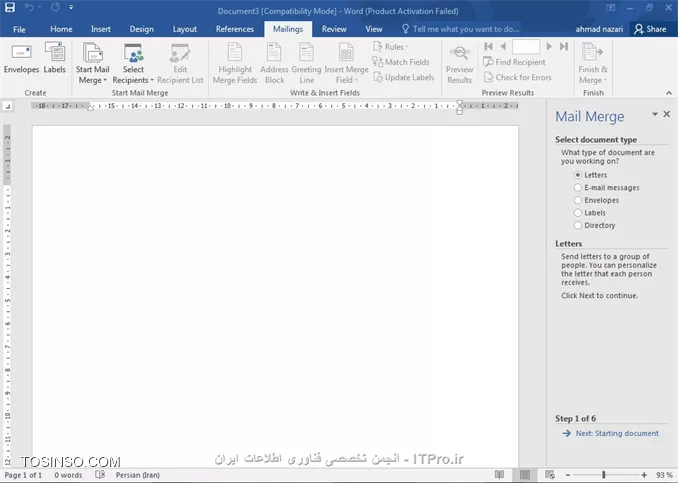678x483 pixels.
Task: Click Page 1 of 1 indicator
Action: pyautogui.click(x=23, y=475)
